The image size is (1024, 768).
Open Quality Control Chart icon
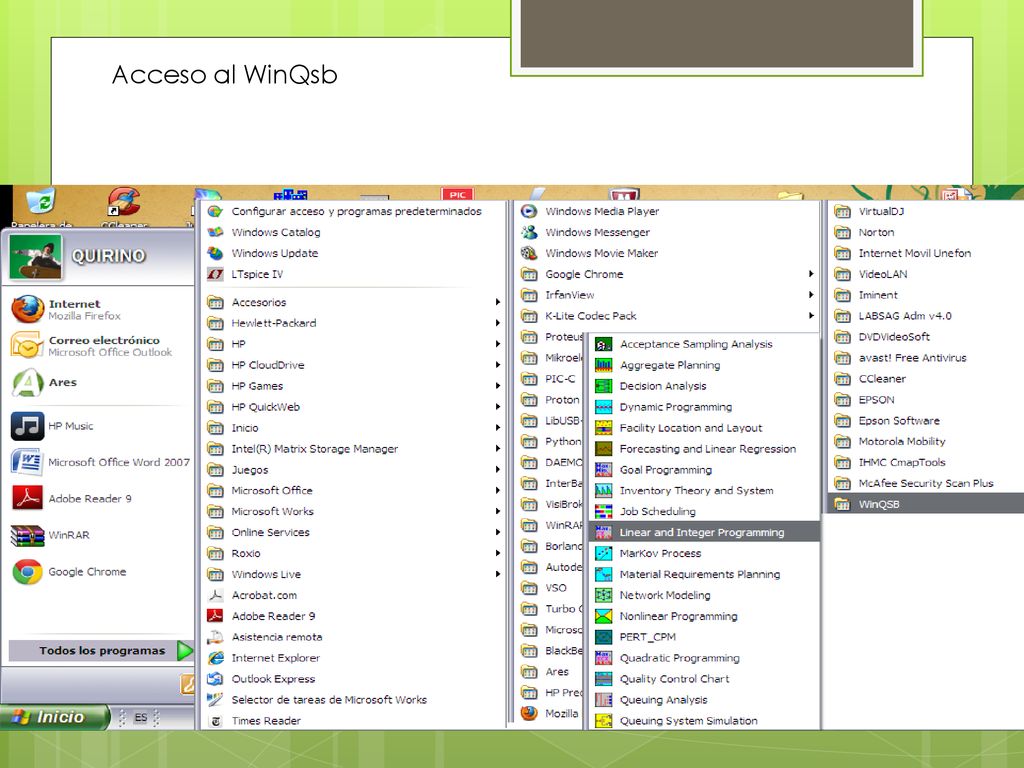click(603, 679)
